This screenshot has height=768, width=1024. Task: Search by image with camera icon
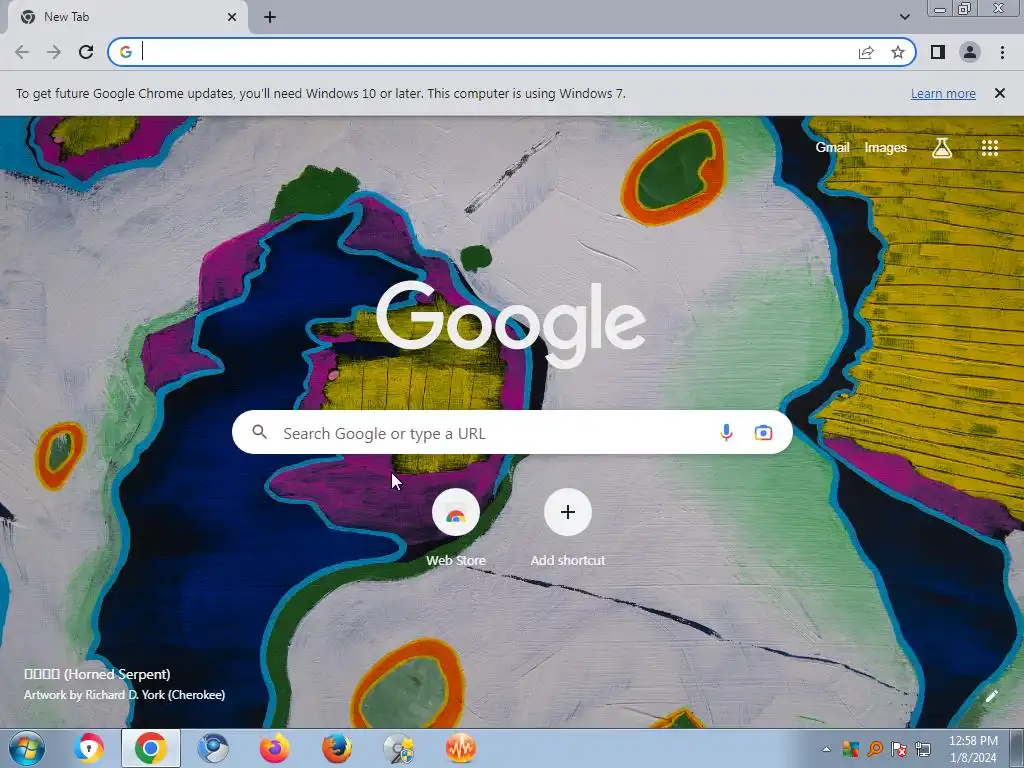(763, 432)
